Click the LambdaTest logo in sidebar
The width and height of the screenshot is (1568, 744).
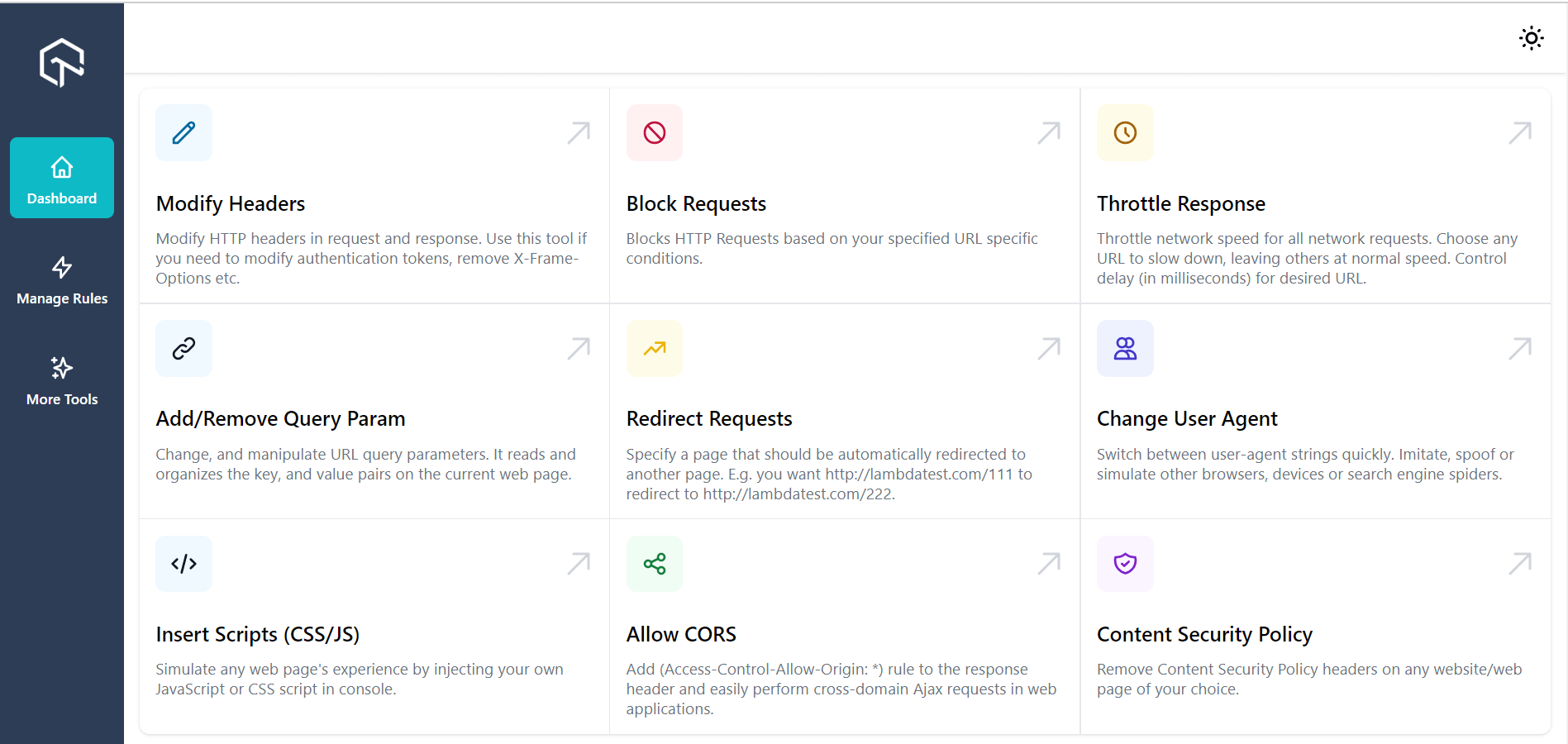click(62, 62)
